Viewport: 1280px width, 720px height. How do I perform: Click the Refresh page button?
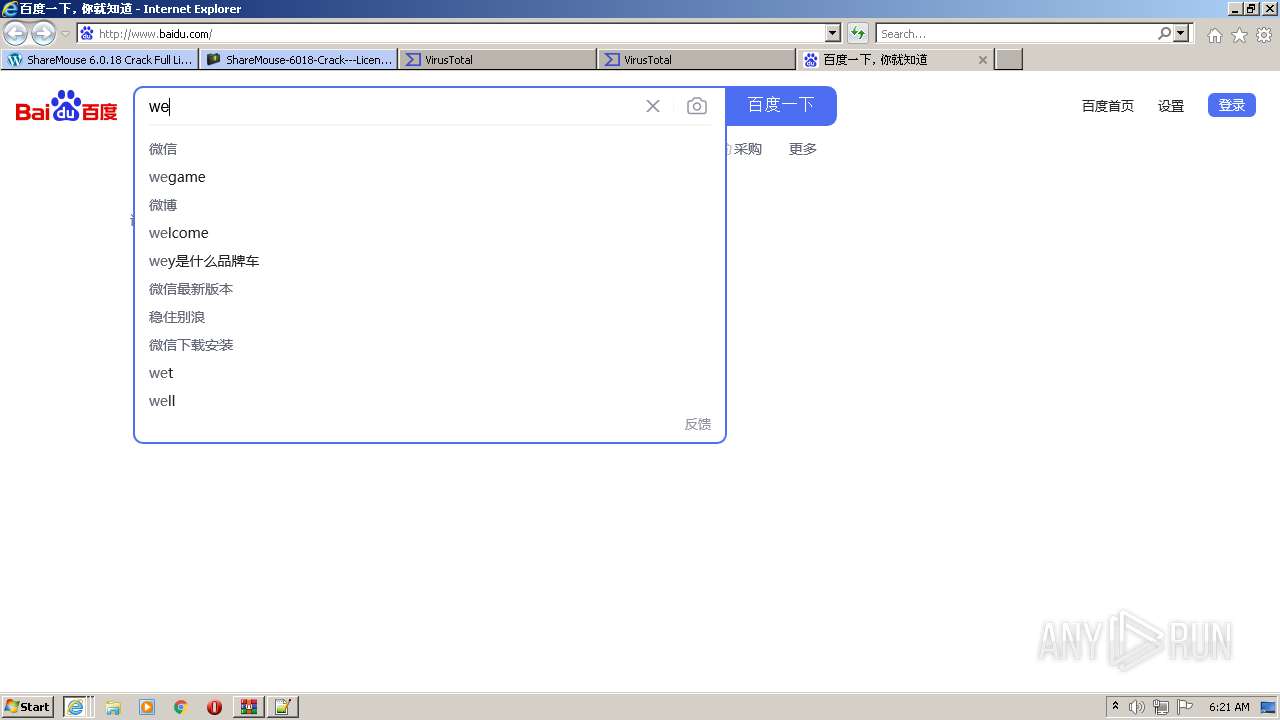[858, 33]
